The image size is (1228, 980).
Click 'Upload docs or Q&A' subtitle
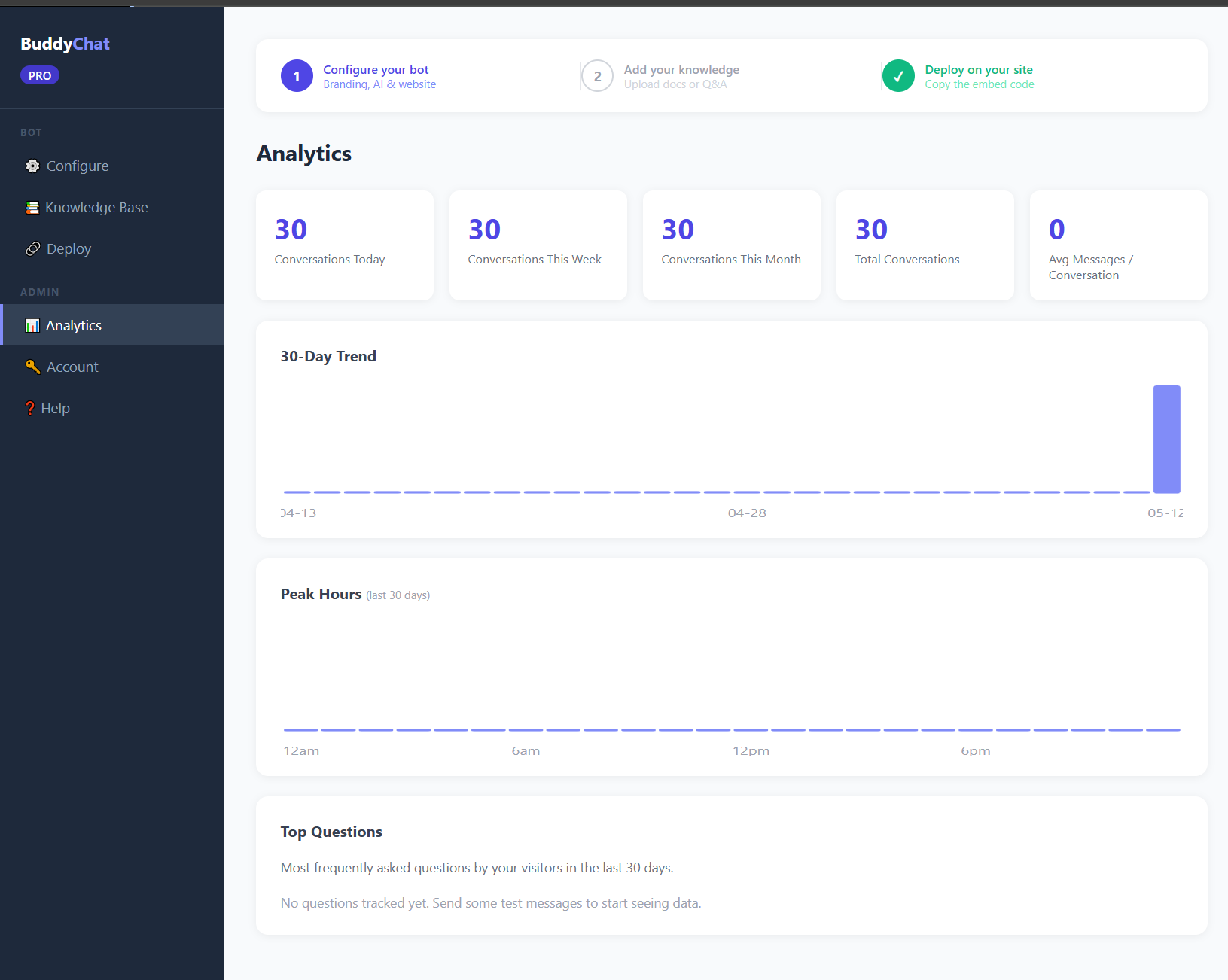pyautogui.click(x=675, y=84)
